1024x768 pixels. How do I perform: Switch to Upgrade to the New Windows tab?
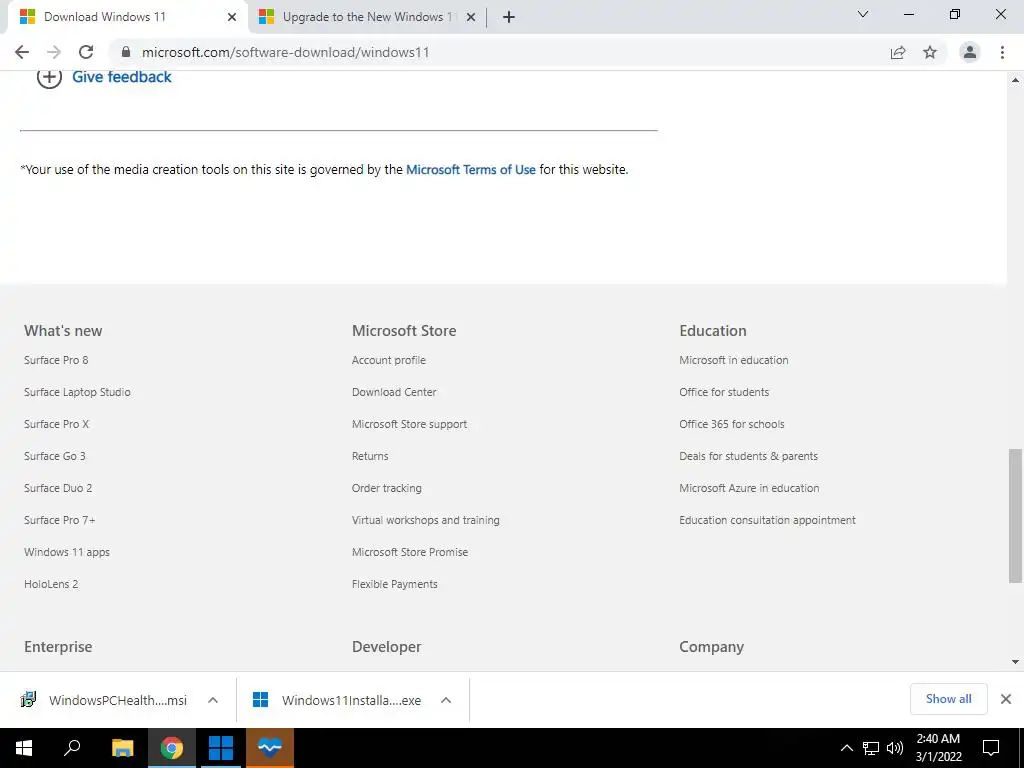367,17
